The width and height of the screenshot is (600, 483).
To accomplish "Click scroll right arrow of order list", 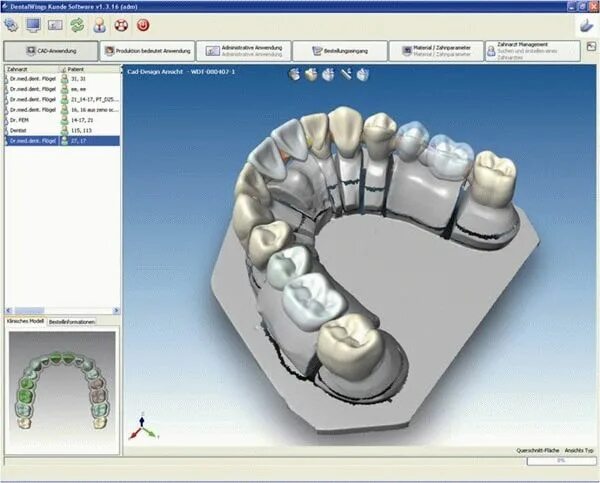I will pos(116,310).
